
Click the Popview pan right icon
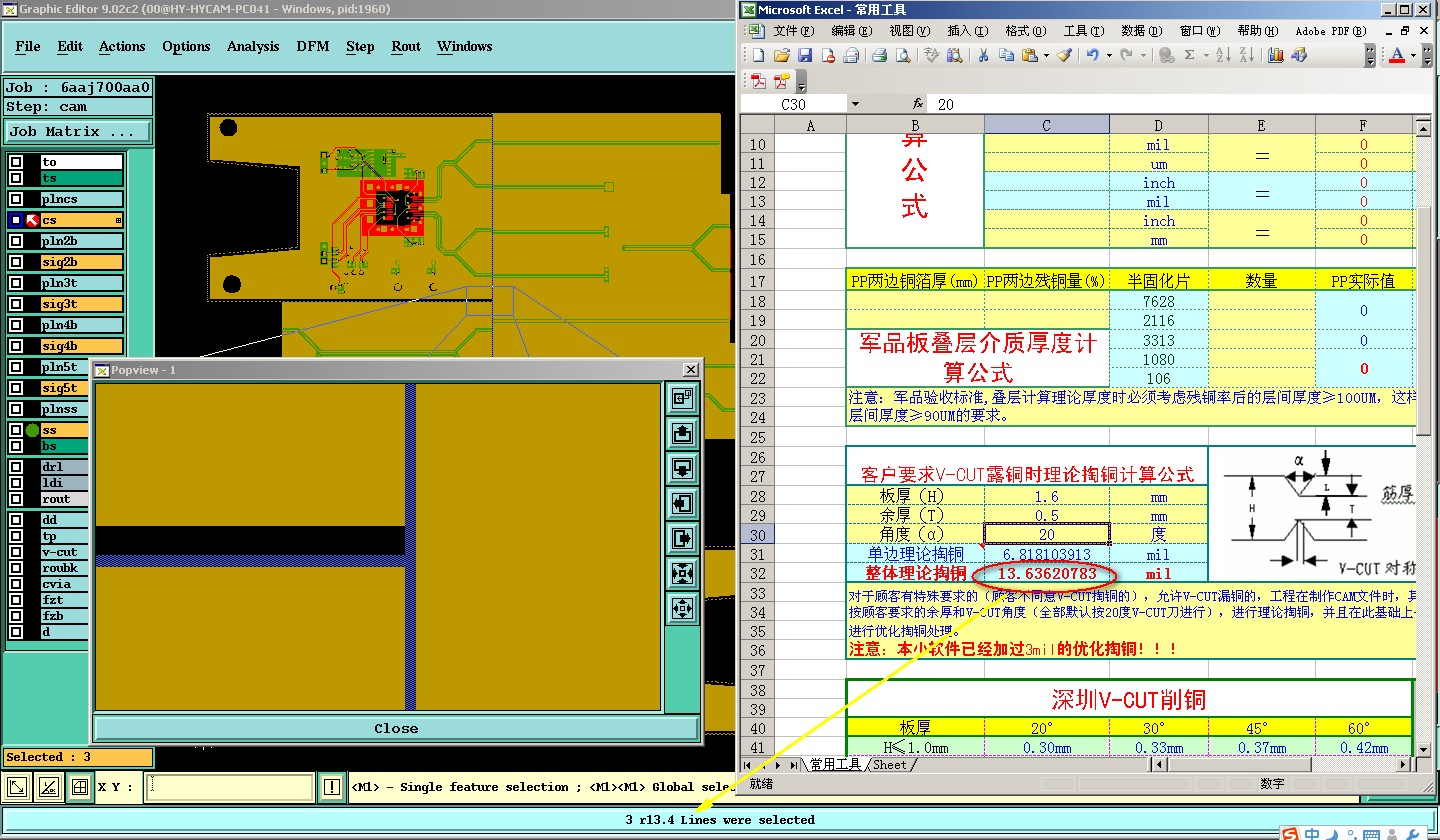(x=683, y=538)
